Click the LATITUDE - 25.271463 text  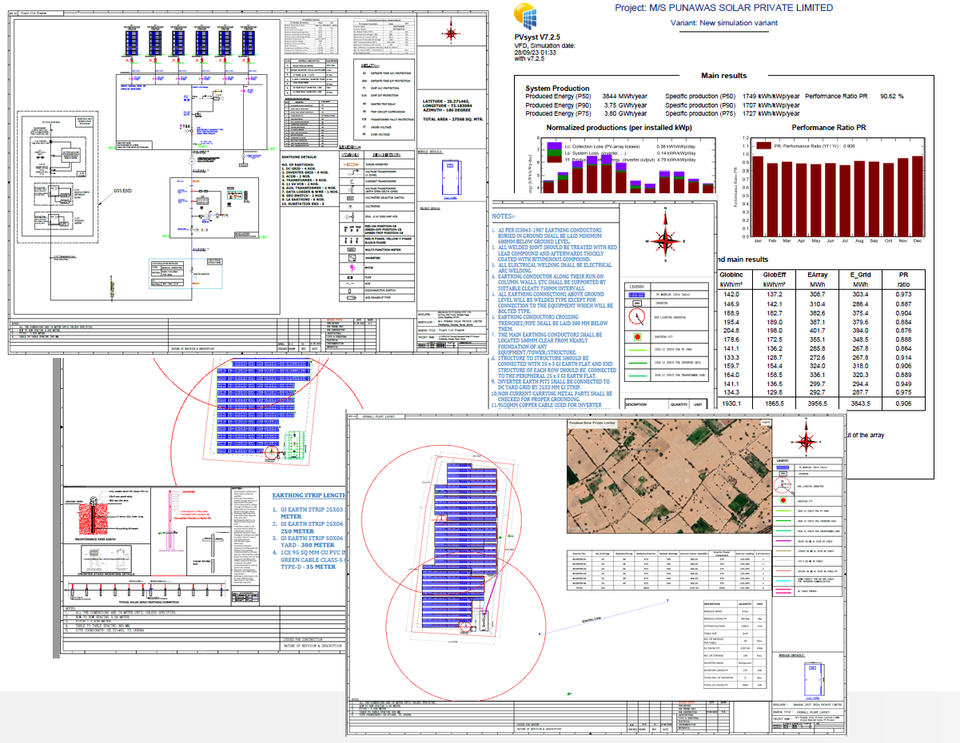(447, 102)
